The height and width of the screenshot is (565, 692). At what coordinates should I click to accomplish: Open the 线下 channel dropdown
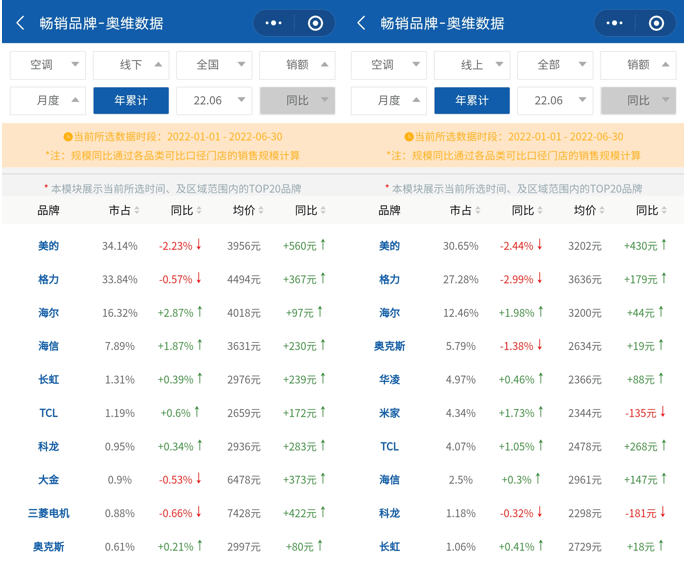pos(131,65)
